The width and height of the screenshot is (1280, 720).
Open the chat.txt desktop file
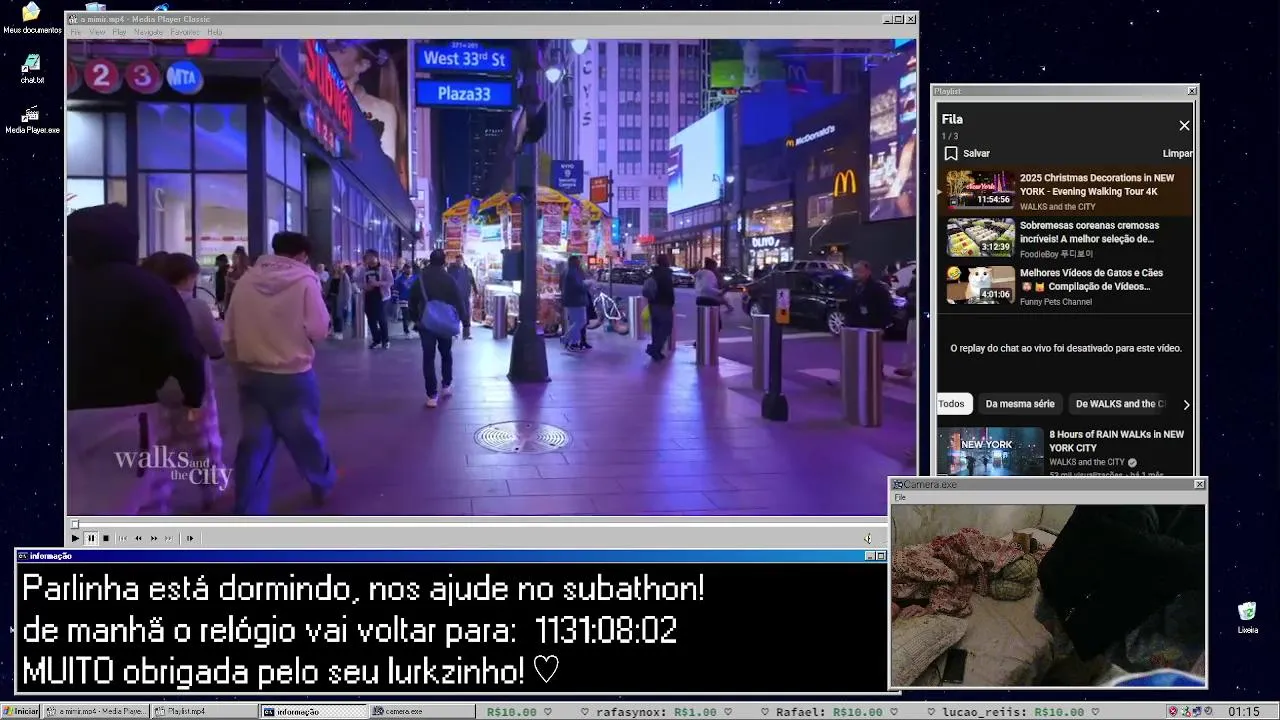pyautogui.click(x=32, y=69)
